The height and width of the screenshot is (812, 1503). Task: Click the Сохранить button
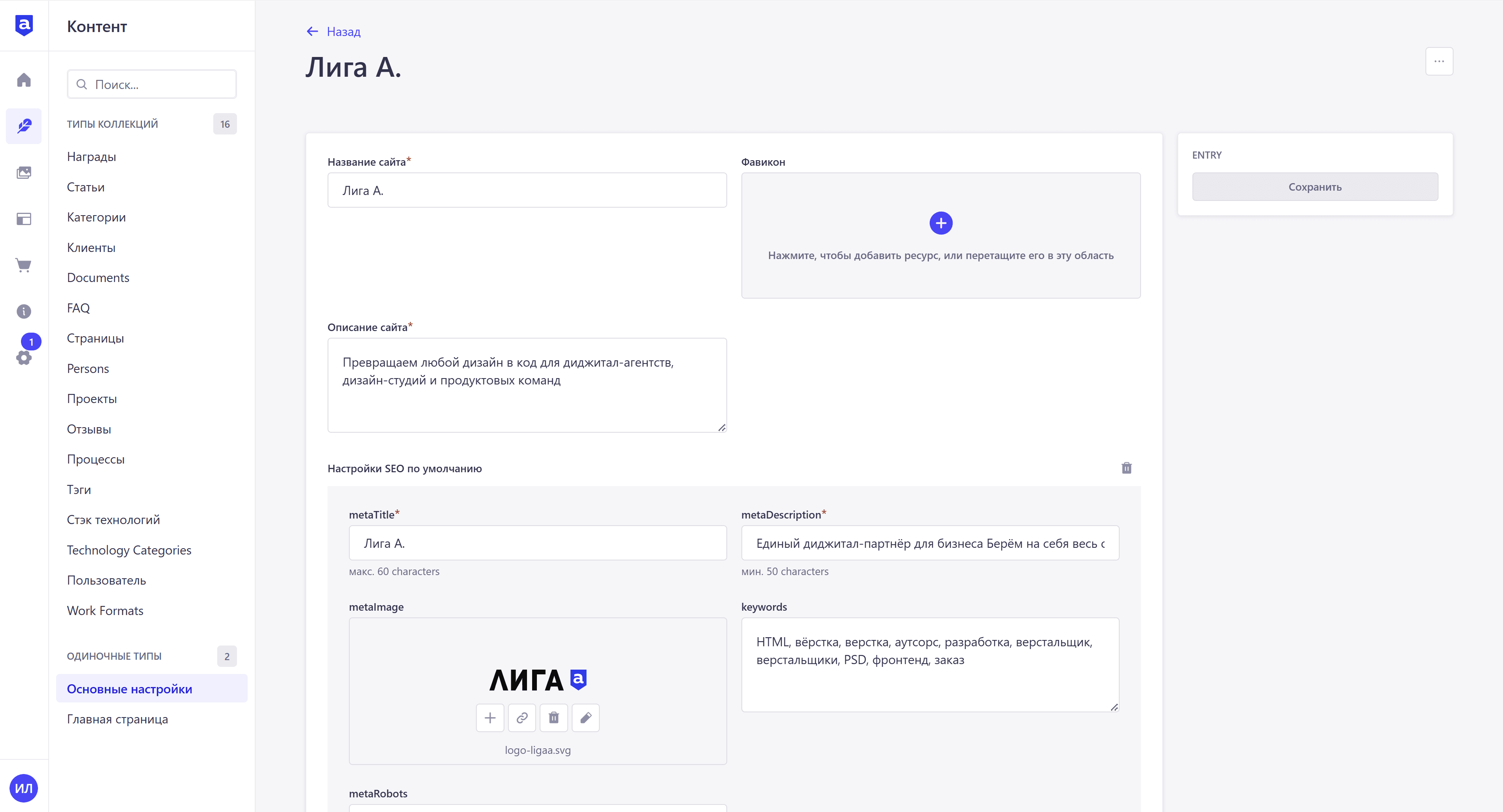click(1315, 187)
